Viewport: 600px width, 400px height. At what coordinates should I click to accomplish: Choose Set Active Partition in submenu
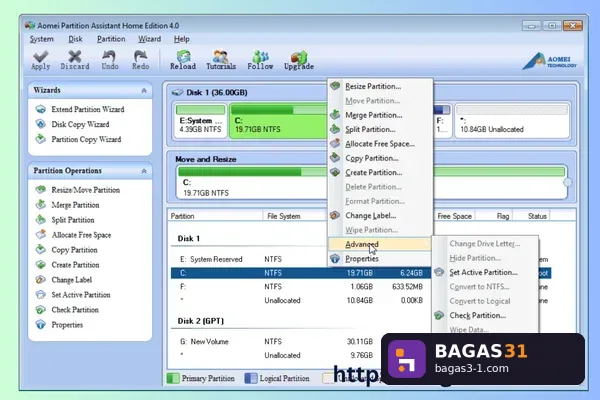coord(485,273)
